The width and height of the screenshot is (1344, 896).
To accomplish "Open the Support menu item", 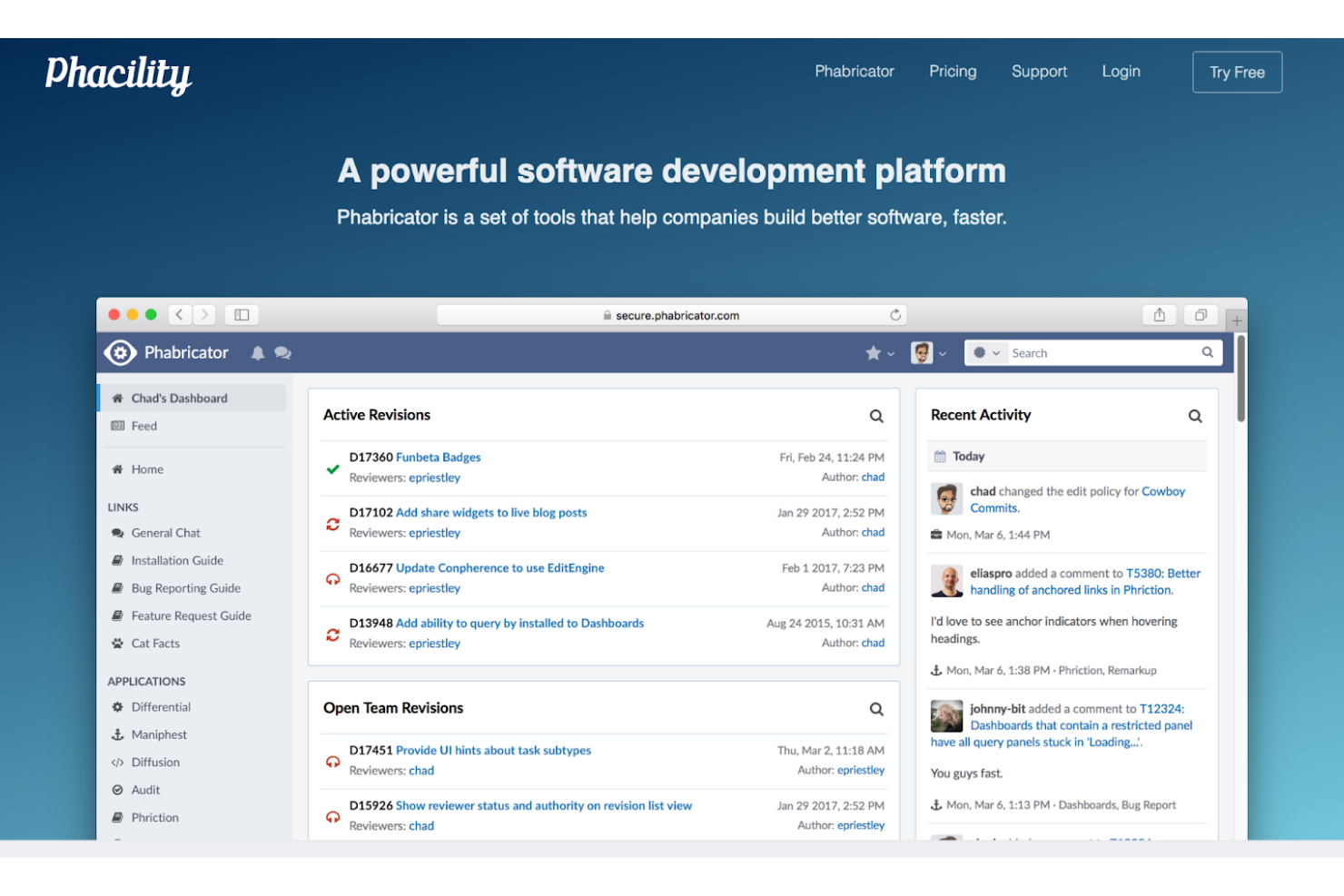I will coord(1039,72).
